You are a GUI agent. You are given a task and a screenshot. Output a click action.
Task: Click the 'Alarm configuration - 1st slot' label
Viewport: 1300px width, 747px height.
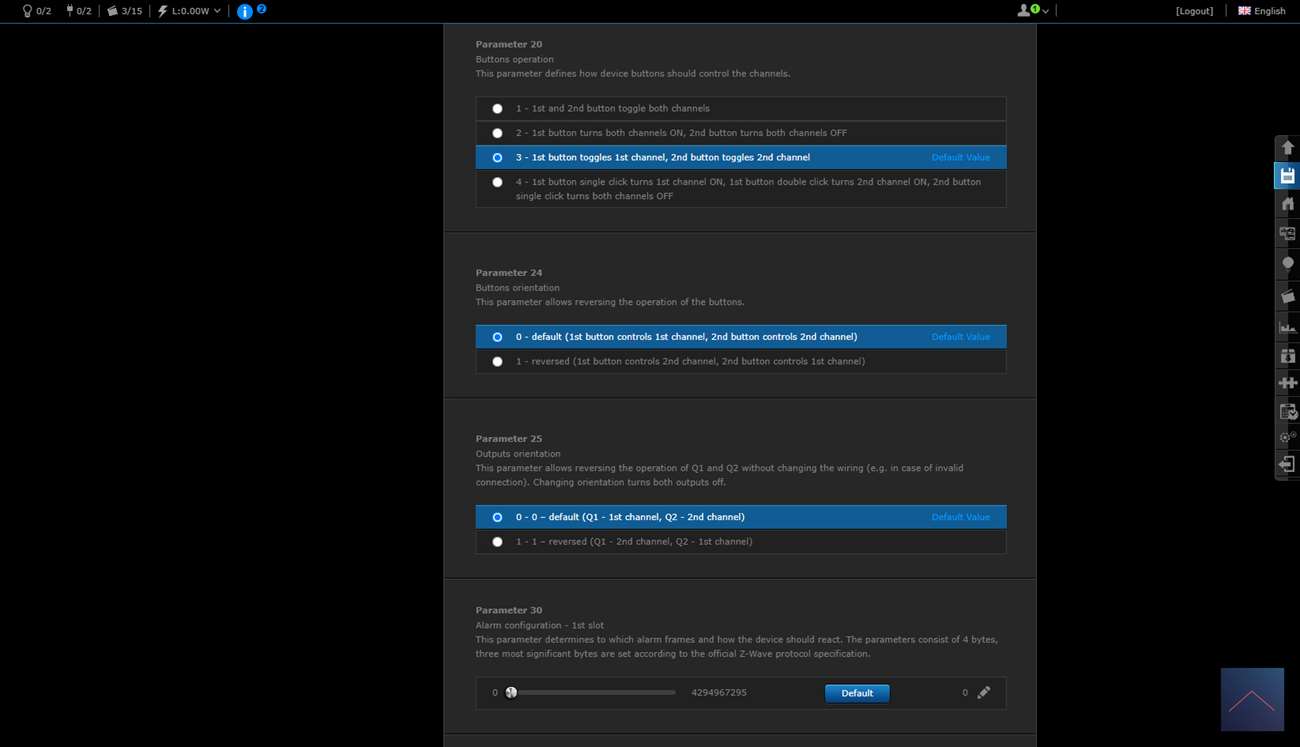[x=540, y=625]
